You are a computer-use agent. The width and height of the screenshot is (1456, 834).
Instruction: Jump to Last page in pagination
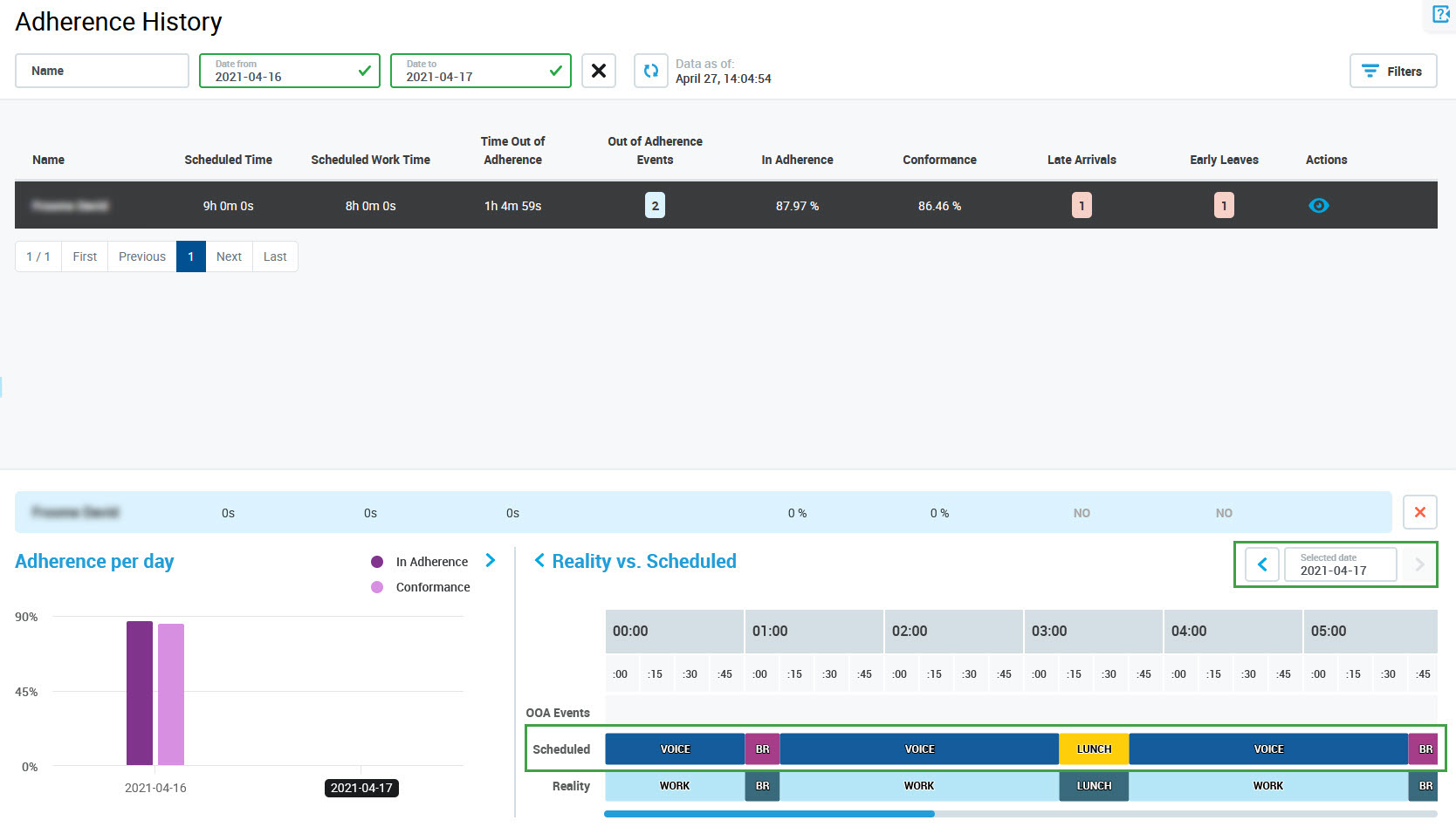275,256
